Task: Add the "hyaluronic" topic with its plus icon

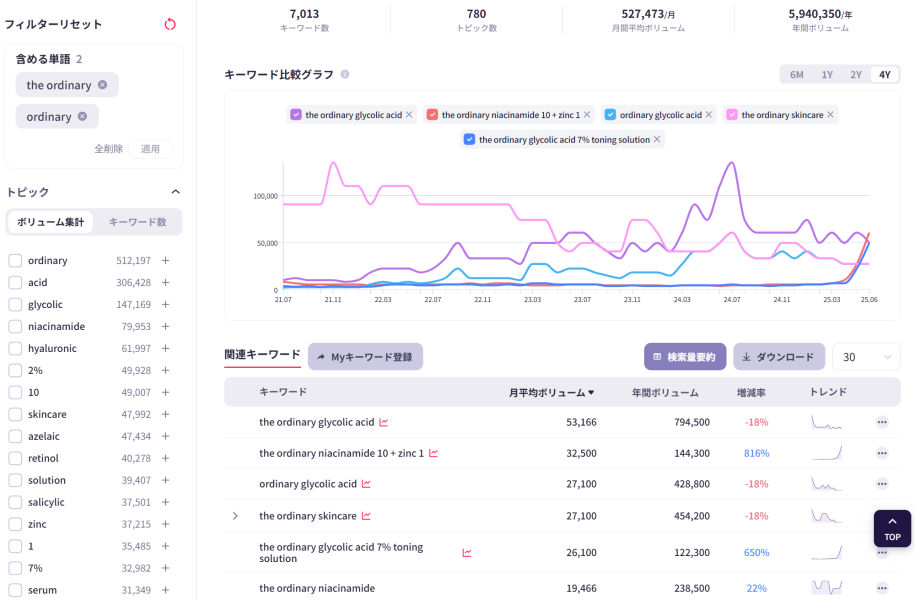Action: [x=166, y=348]
